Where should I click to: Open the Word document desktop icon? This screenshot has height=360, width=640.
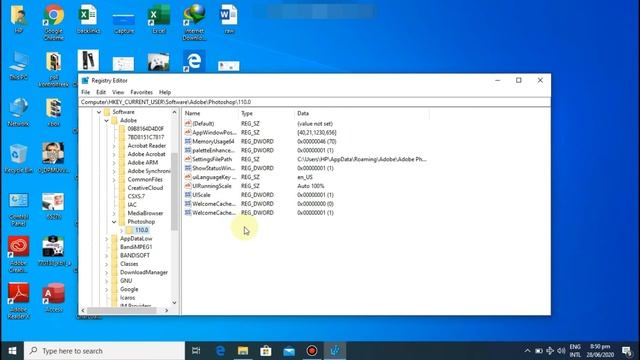(x=229, y=19)
